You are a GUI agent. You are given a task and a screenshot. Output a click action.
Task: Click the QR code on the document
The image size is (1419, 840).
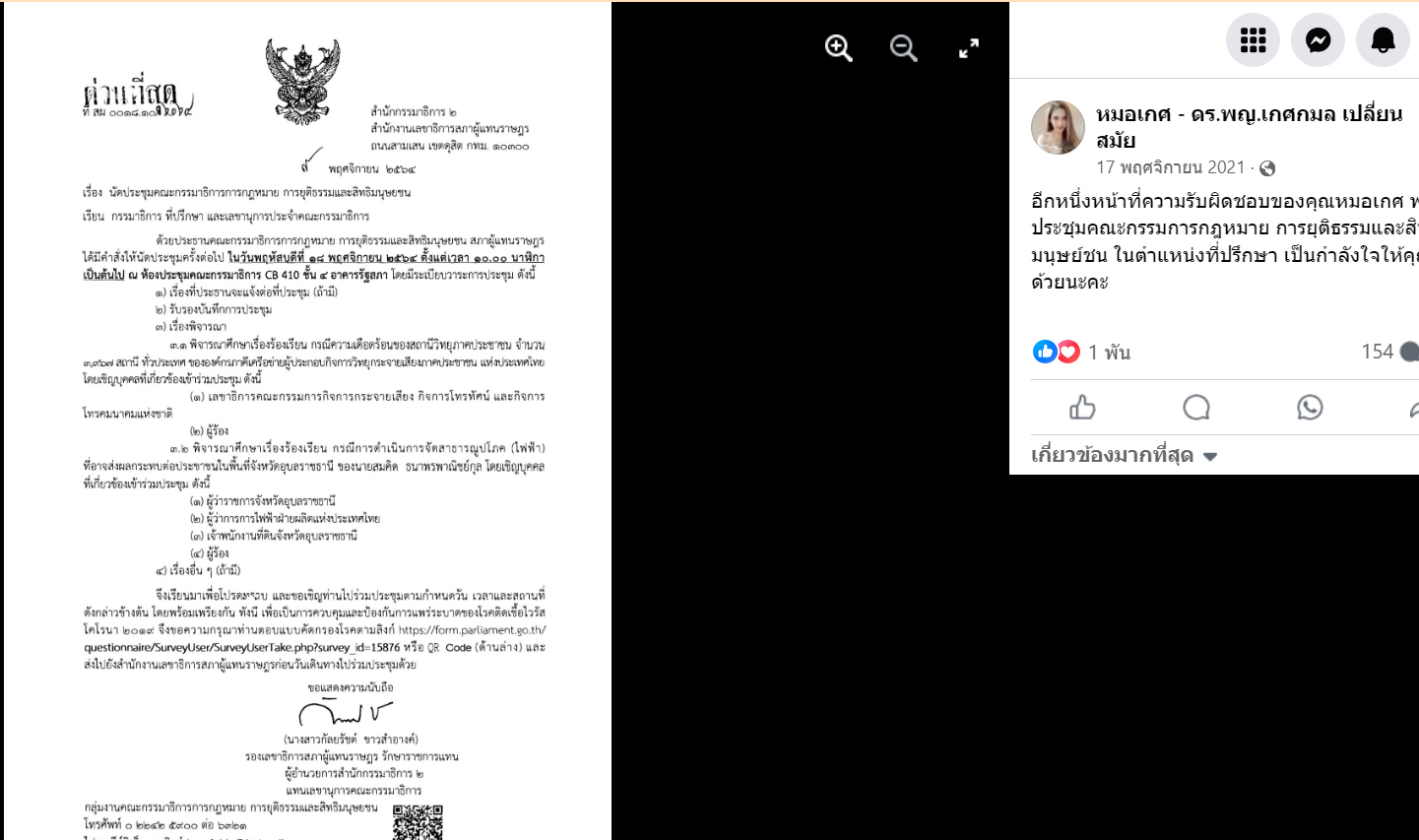tap(418, 823)
